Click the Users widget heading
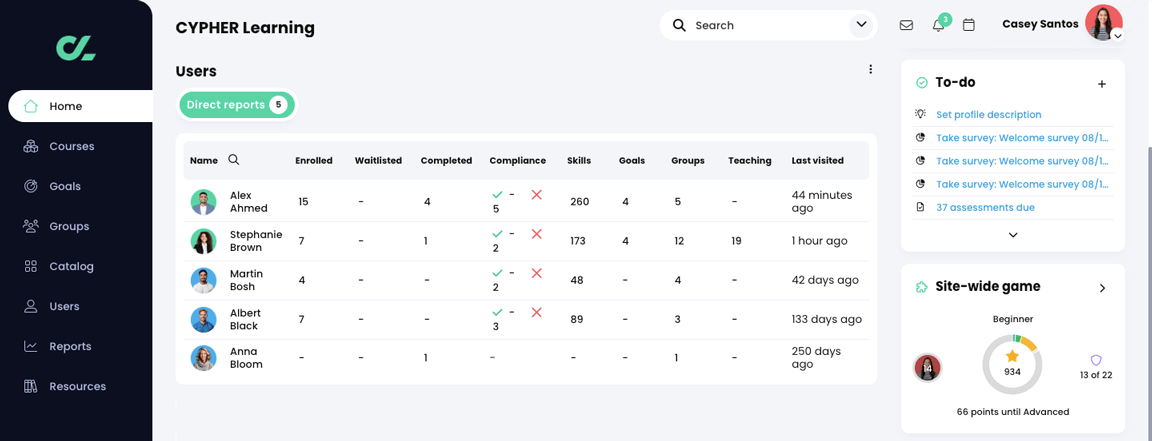 click(196, 71)
